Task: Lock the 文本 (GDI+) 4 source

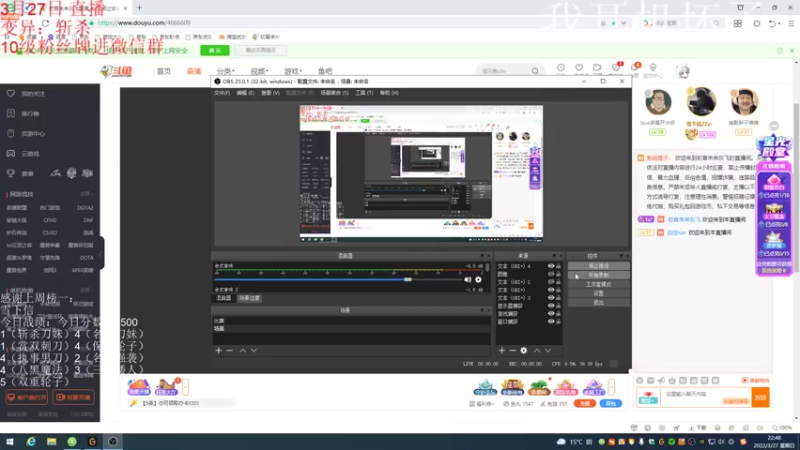Action: (x=558, y=266)
